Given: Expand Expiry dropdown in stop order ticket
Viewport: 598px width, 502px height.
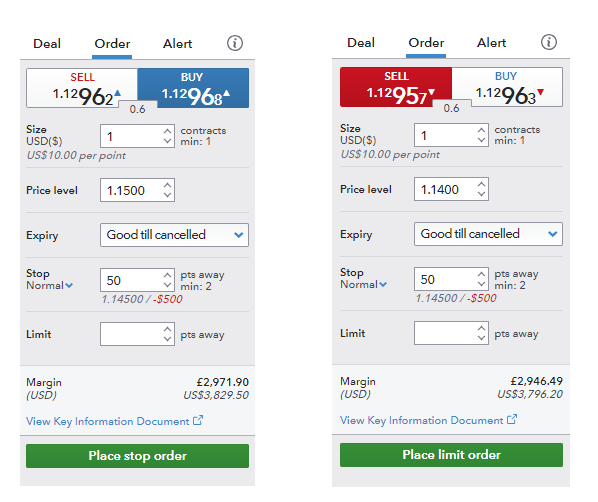Looking at the screenshot, I should click(x=174, y=235).
